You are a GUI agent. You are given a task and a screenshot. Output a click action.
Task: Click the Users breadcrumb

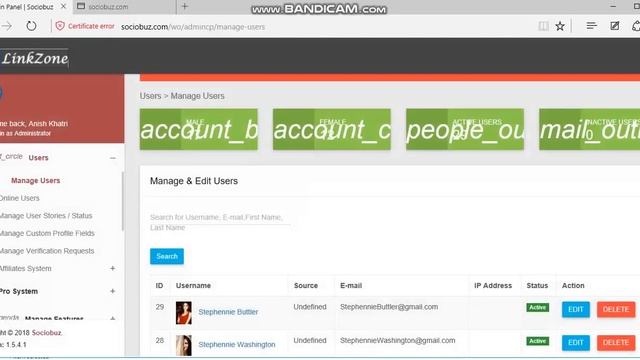point(151,96)
